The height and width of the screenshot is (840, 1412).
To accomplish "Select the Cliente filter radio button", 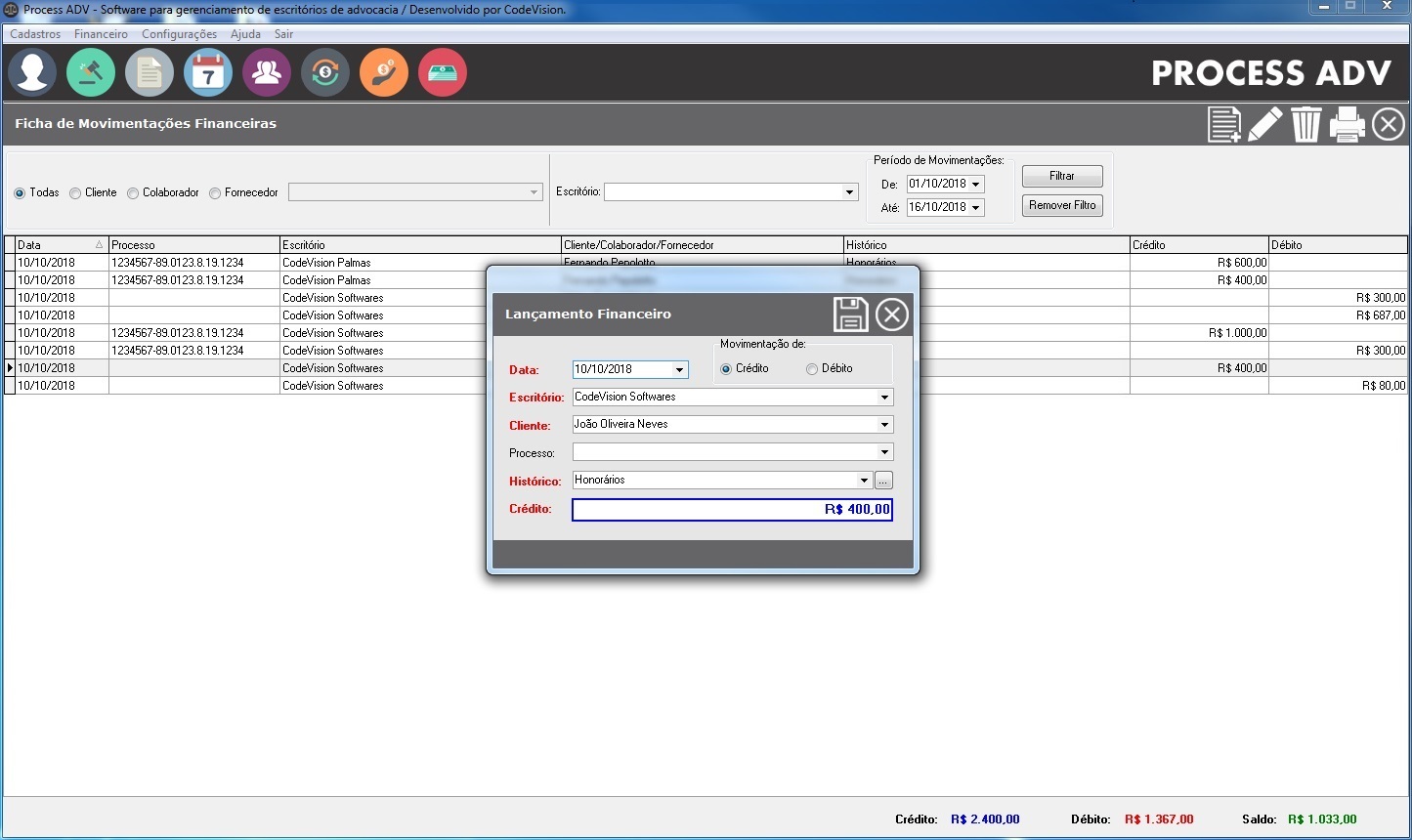I will [x=75, y=193].
